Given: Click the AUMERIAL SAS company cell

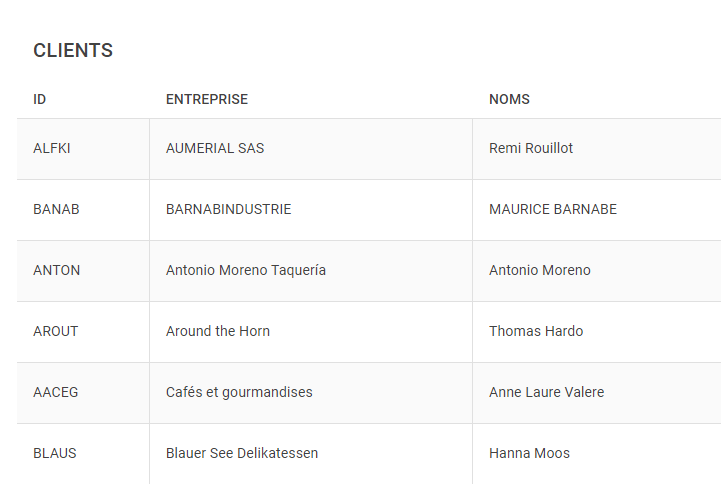Looking at the screenshot, I should pos(215,148).
